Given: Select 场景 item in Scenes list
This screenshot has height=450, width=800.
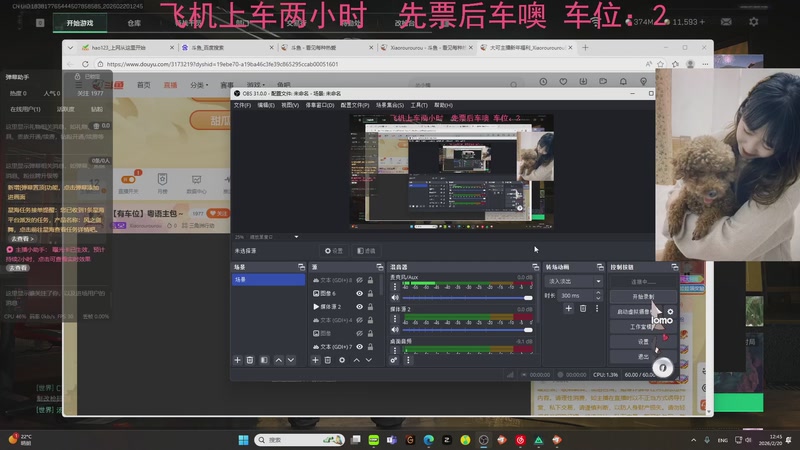Looking at the screenshot, I should tap(268, 280).
